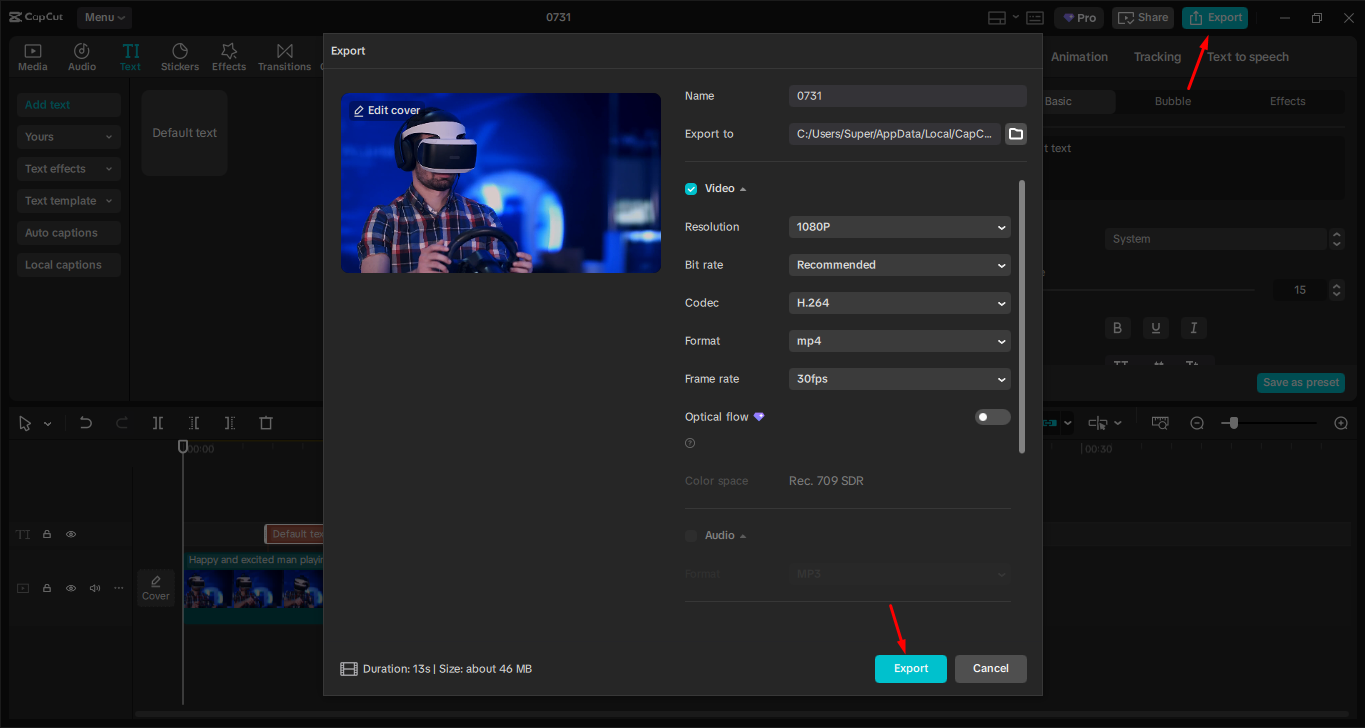Open the export destination folder picker

(1015, 133)
